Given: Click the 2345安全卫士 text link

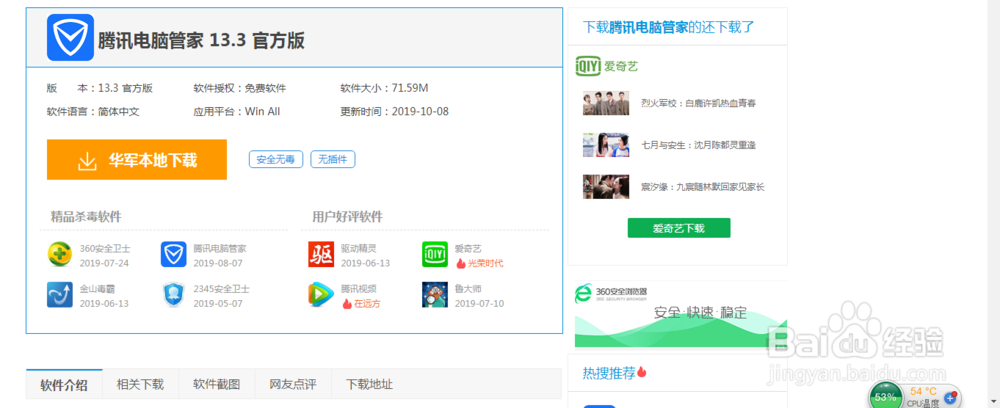Looking at the screenshot, I should (221, 289).
